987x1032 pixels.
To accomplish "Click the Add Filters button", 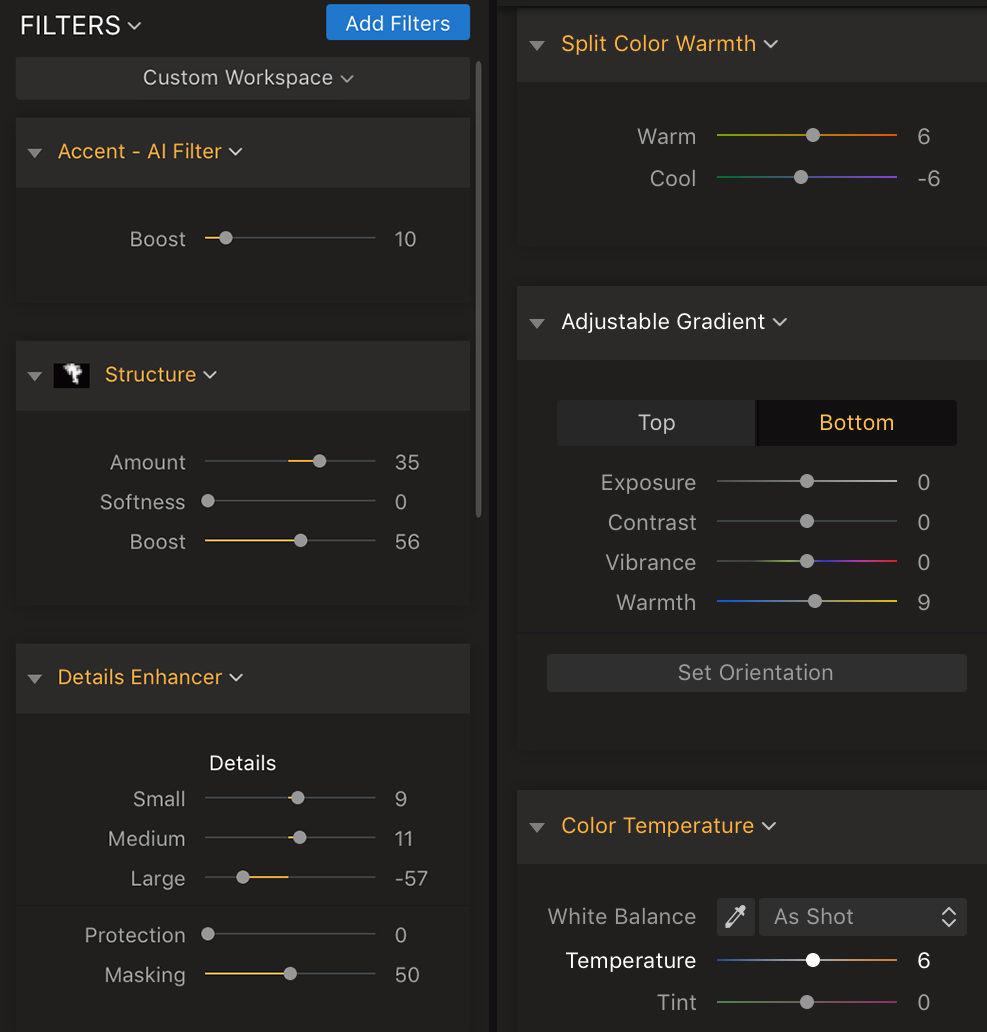I will click(x=397, y=23).
